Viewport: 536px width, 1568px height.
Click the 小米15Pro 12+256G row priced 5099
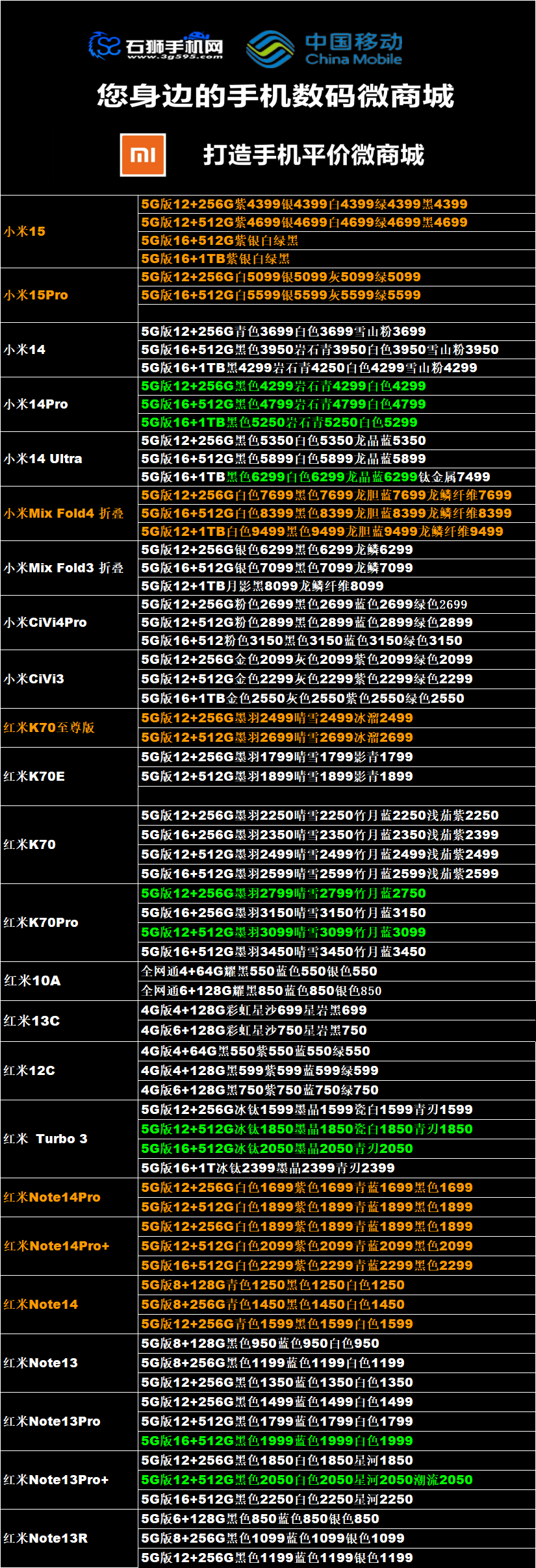[x=337, y=277]
